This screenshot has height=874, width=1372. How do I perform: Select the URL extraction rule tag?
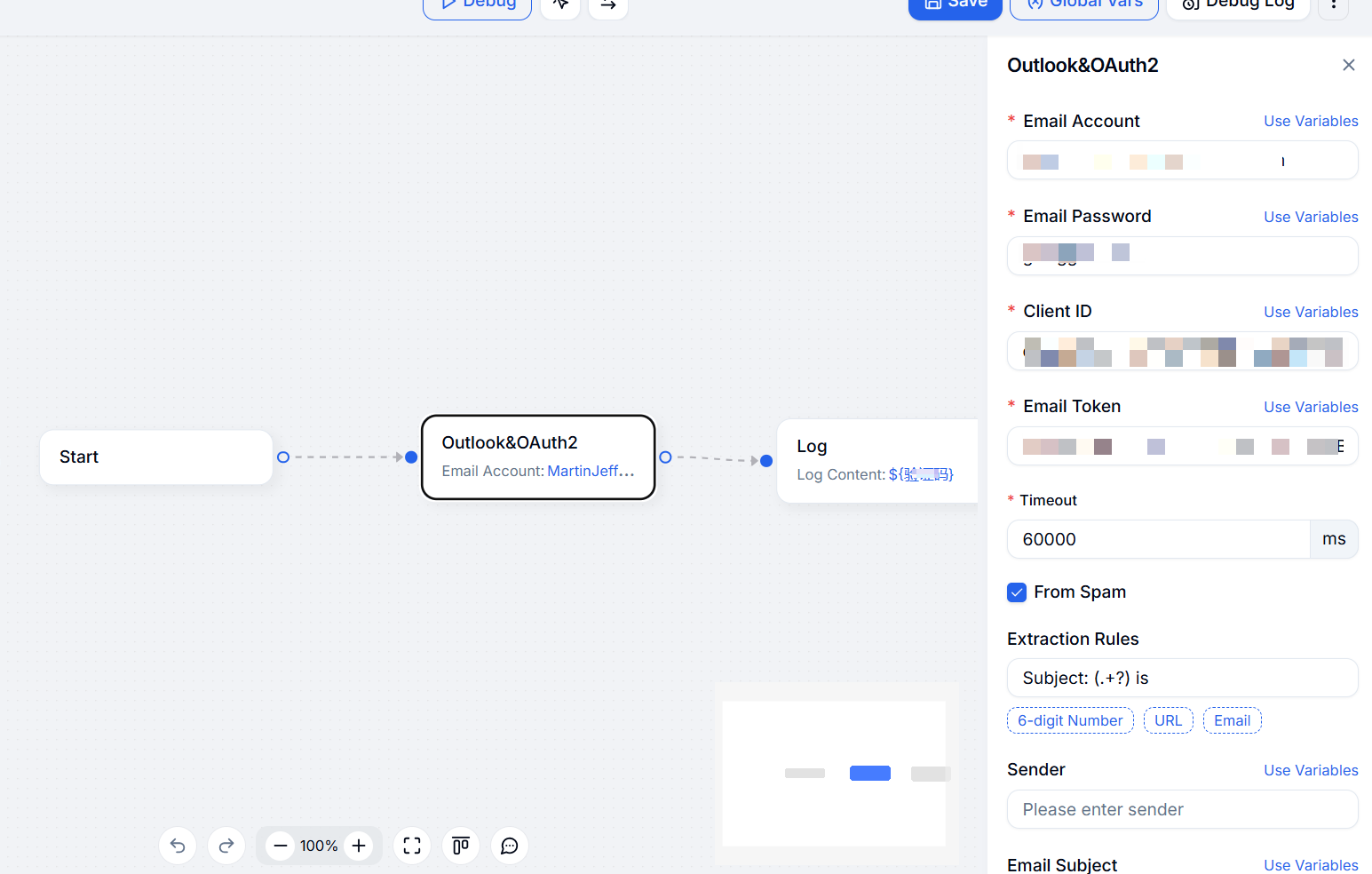pos(1168,720)
